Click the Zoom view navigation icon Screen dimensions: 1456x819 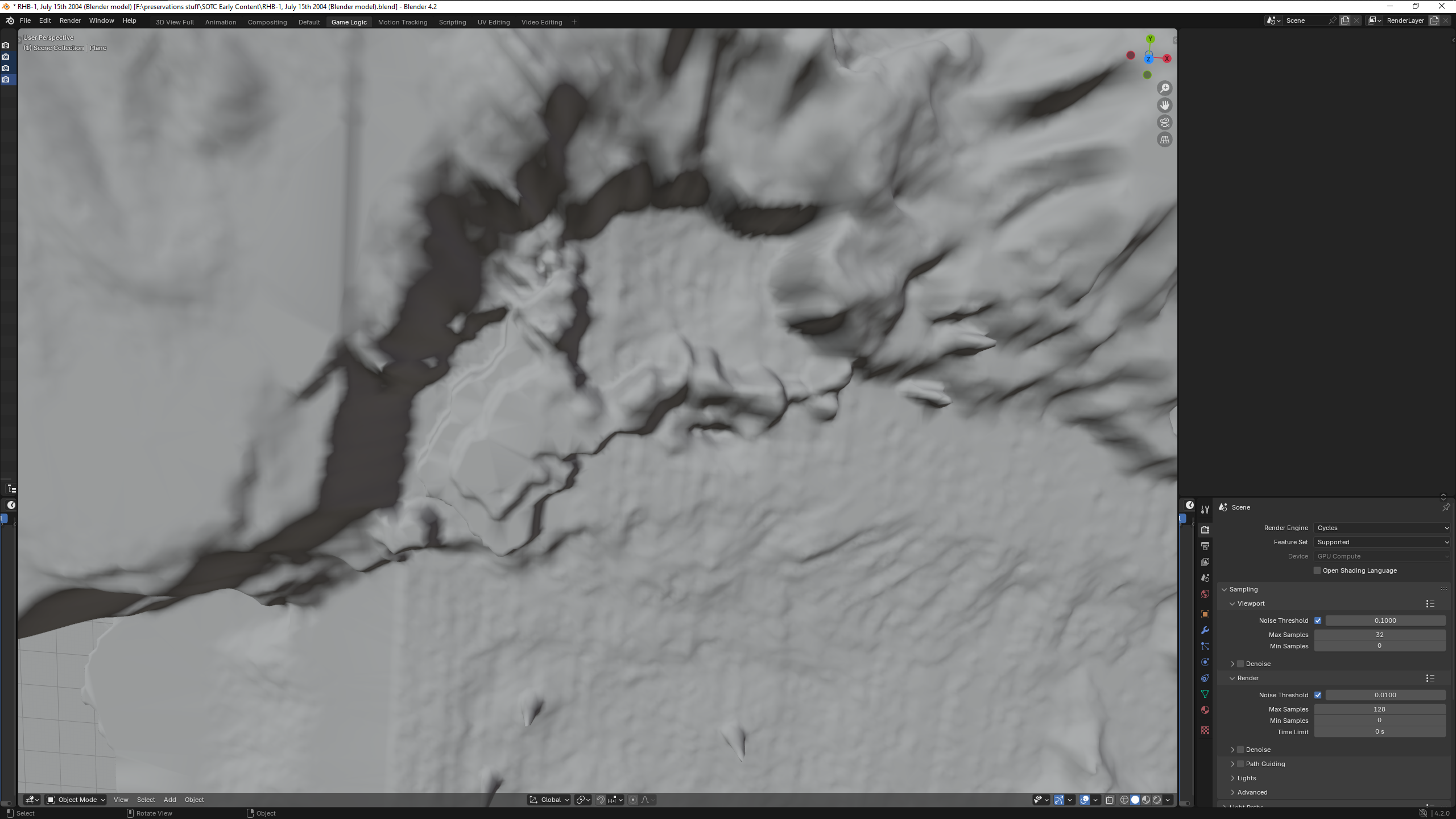1164,88
